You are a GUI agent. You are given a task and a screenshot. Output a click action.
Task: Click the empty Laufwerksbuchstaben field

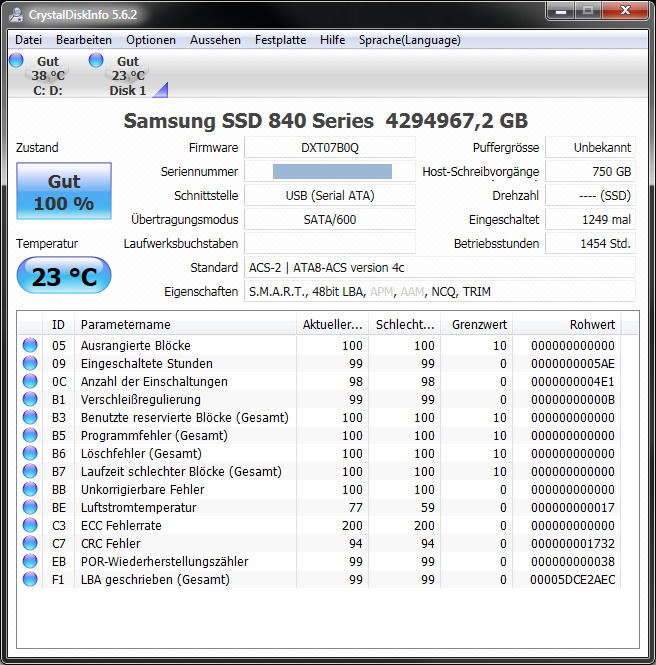click(330, 244)
